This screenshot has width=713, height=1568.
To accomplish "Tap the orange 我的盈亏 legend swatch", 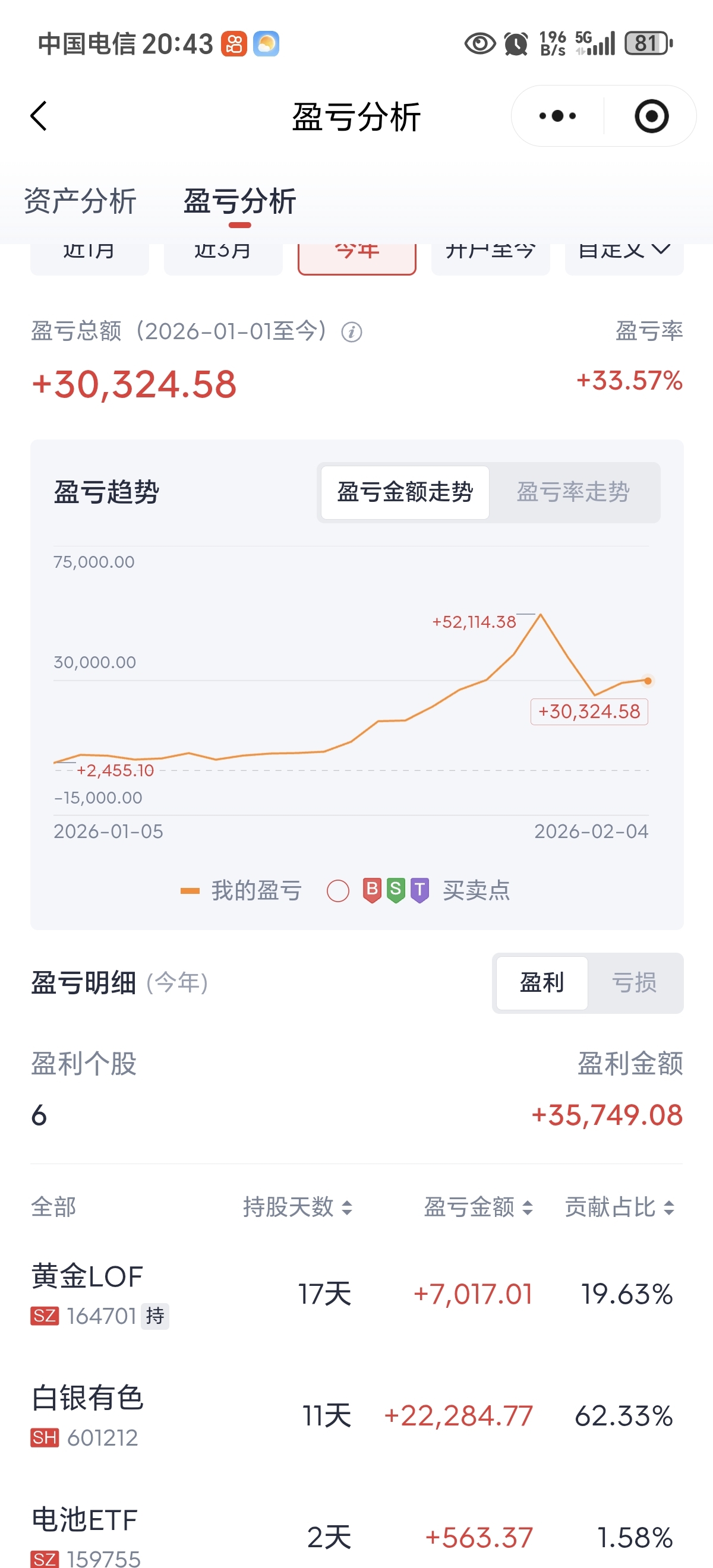I will point(190,890).
